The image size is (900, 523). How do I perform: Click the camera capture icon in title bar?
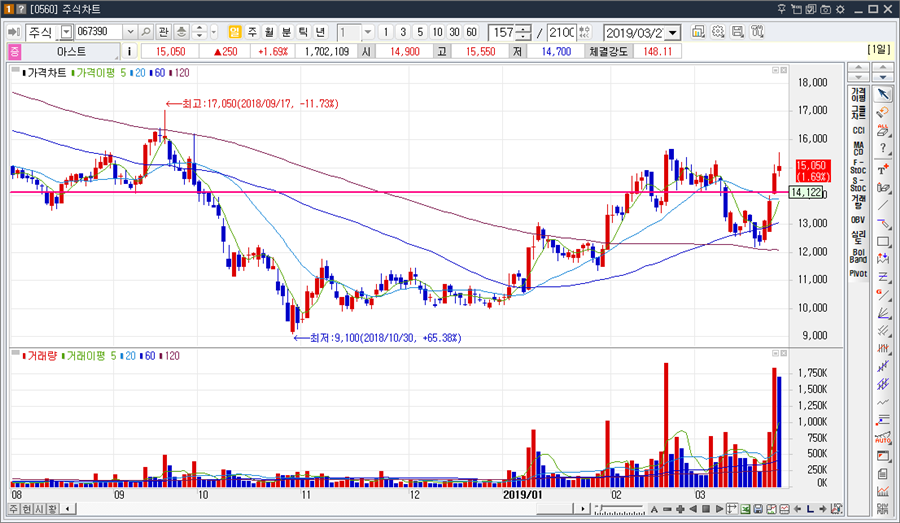tap(825, 9)
